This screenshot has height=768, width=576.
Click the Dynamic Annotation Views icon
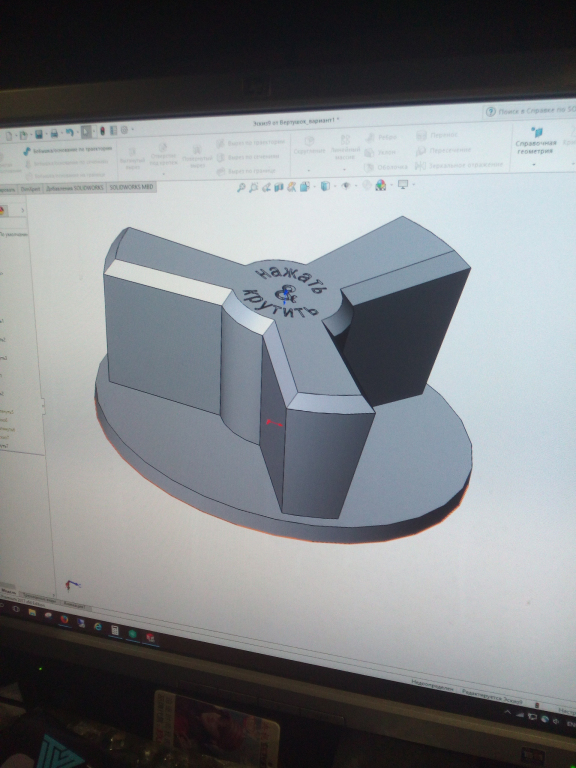[x=292, y=187]
